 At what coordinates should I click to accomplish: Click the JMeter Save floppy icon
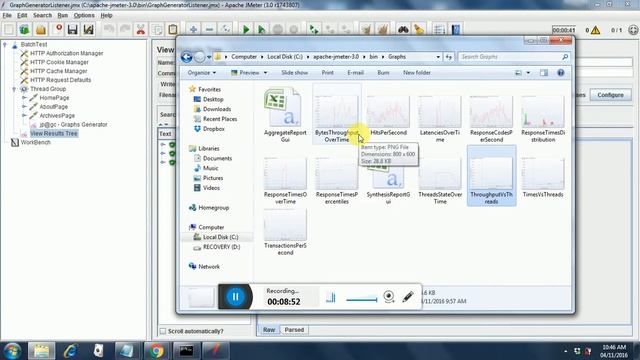73,29
